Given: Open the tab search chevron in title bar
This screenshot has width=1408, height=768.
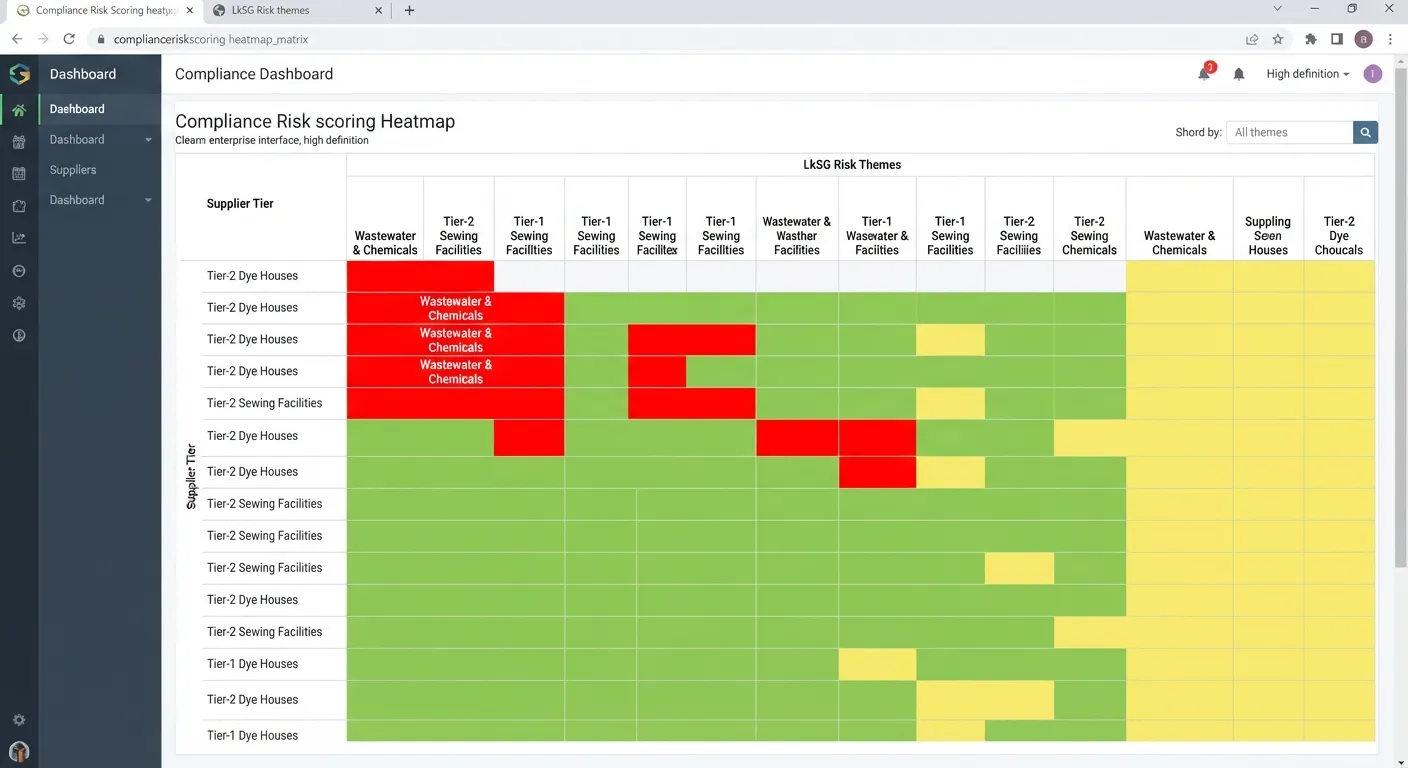Looking at the screenshot, I should [1277, 9].
